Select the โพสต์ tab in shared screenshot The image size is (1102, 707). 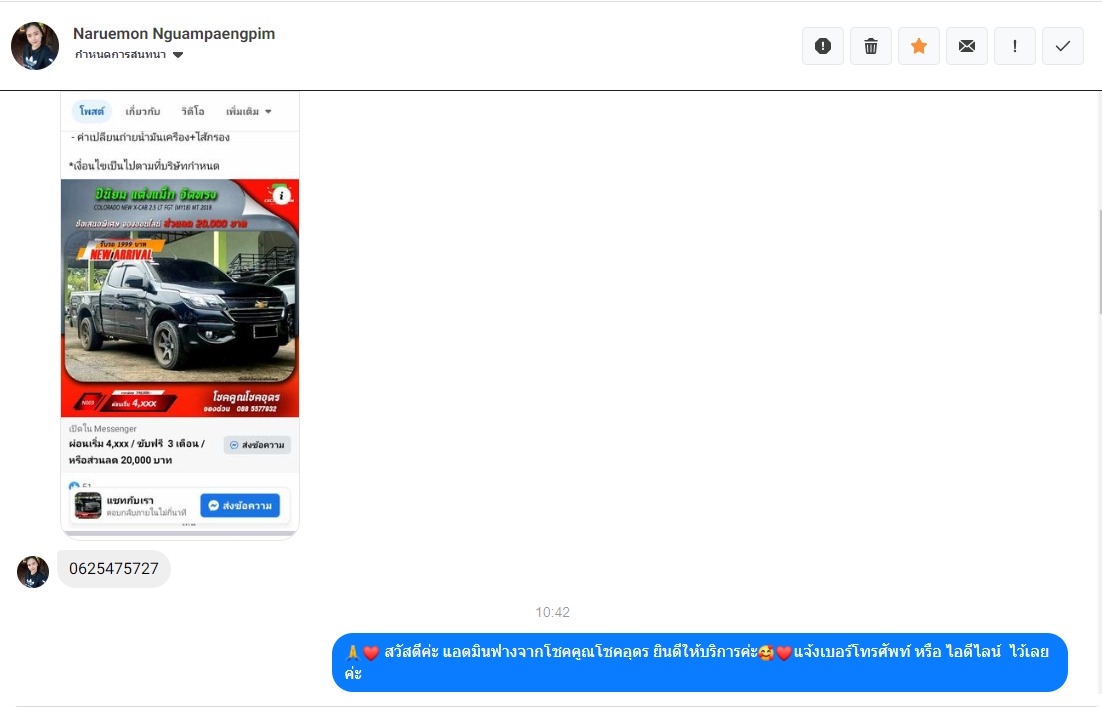point(91,111)
